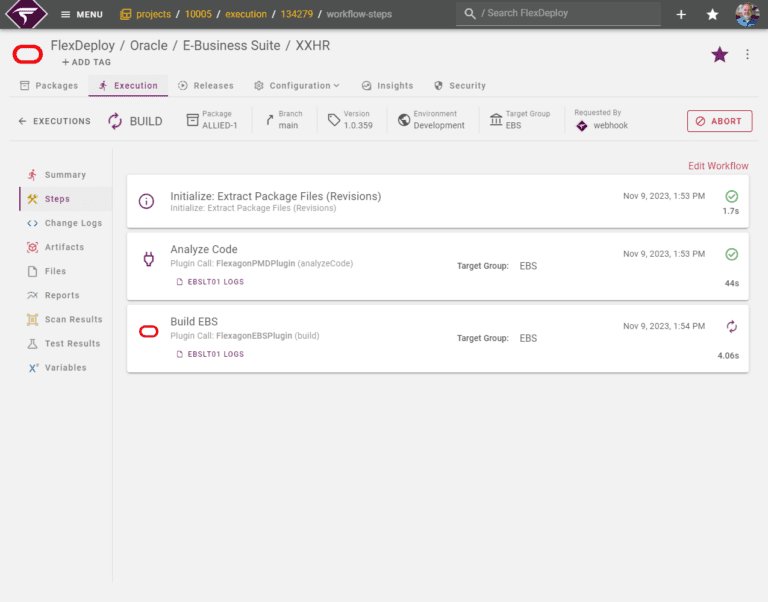Open Files in the sidebar
This screenshot has height=602, width=768.
(66, 271)
